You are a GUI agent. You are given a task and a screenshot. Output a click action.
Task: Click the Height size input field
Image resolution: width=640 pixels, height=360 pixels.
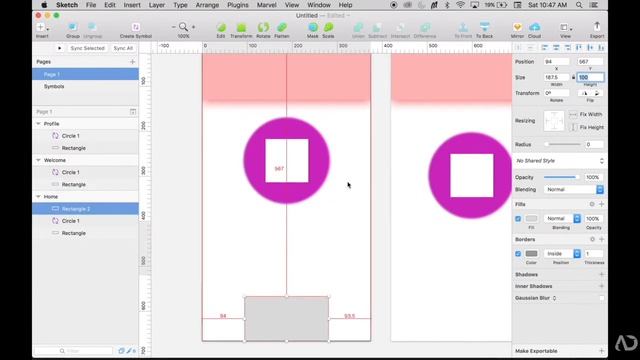[x=590, y=77]
